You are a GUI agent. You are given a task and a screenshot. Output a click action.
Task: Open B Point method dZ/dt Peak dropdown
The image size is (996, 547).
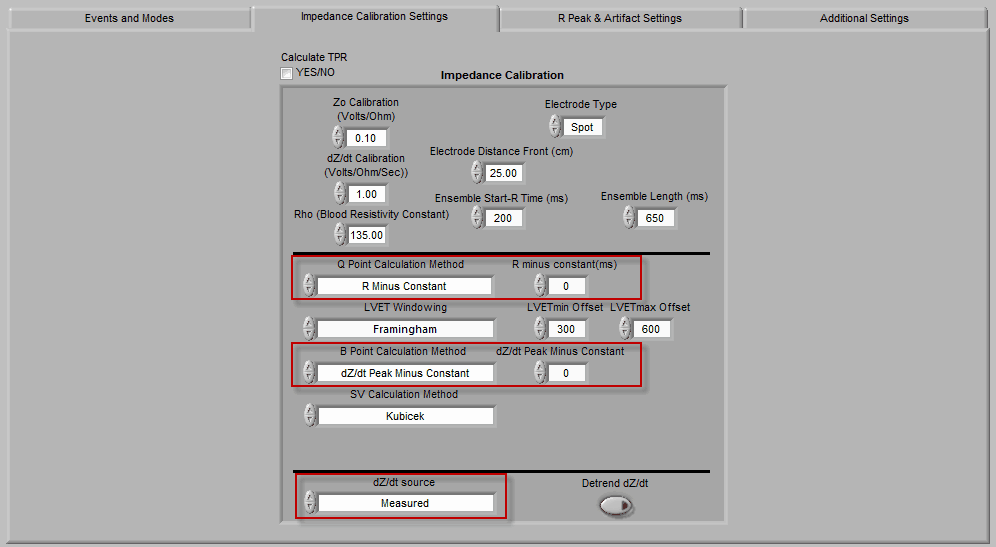pos(405,373)
